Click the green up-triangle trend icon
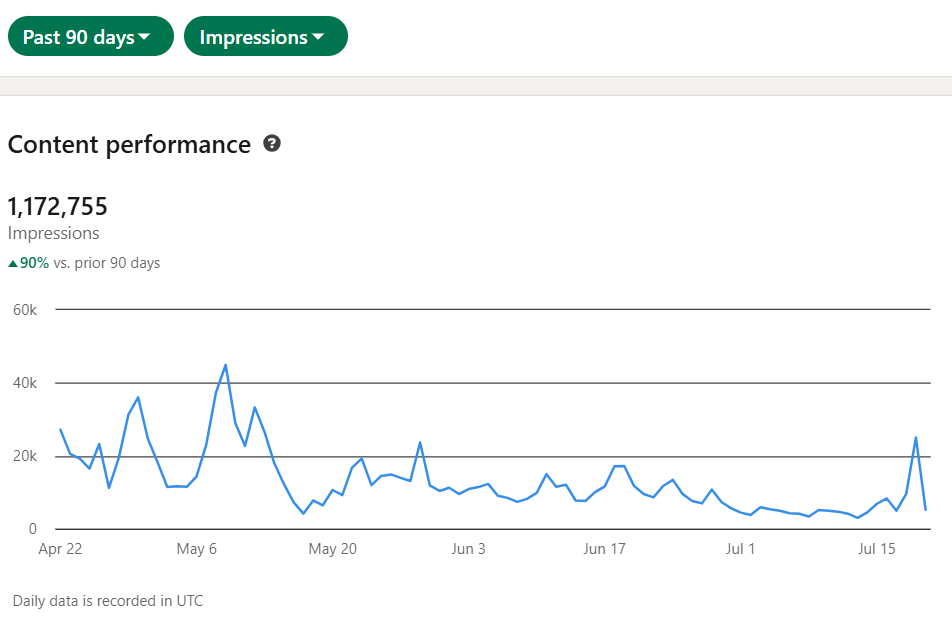Viewport: 952px width, 617px height. [13, 264]
